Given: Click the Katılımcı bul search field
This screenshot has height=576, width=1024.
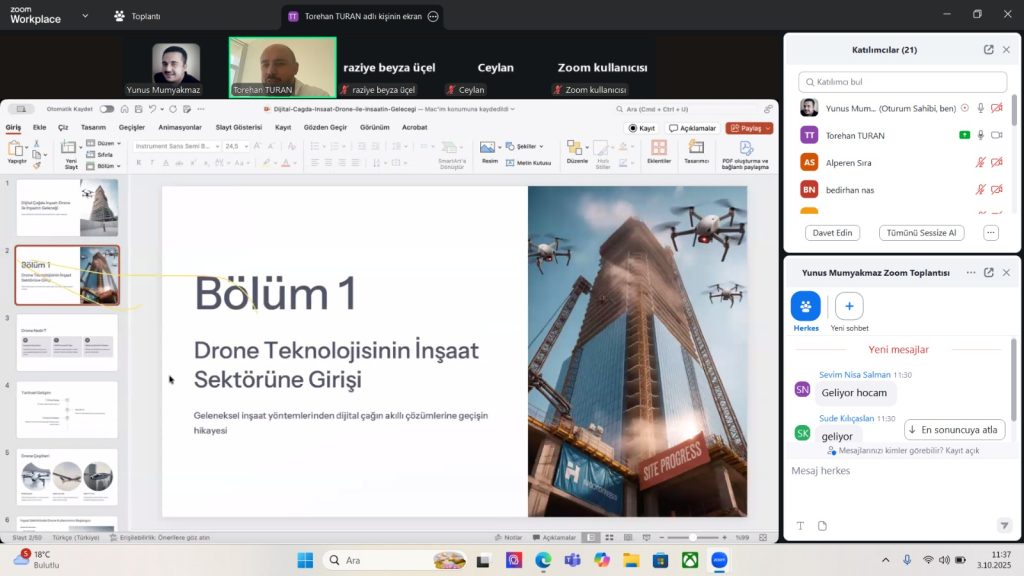Looking at the screenshot, I should tap(902, 82).
